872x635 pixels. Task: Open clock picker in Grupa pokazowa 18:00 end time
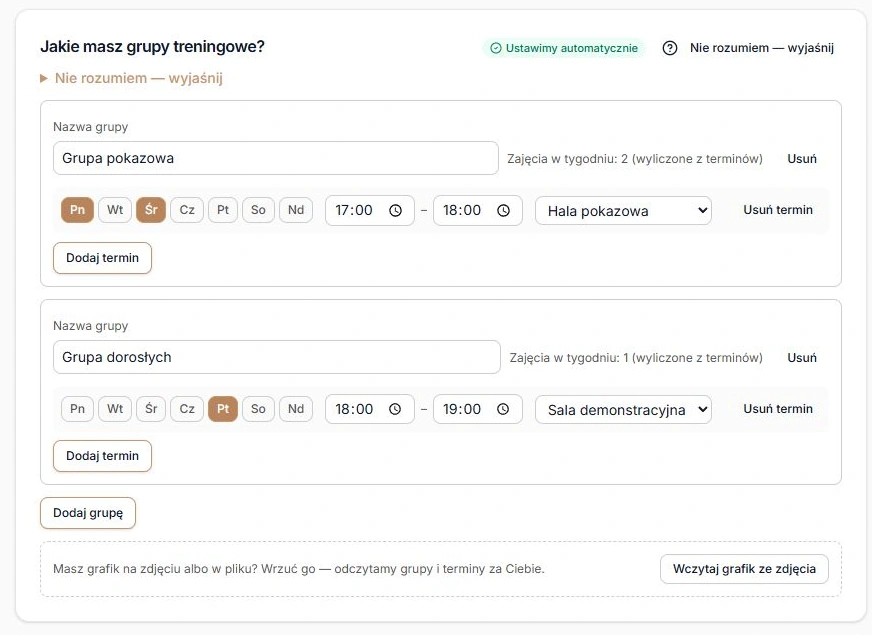[503, 211]
